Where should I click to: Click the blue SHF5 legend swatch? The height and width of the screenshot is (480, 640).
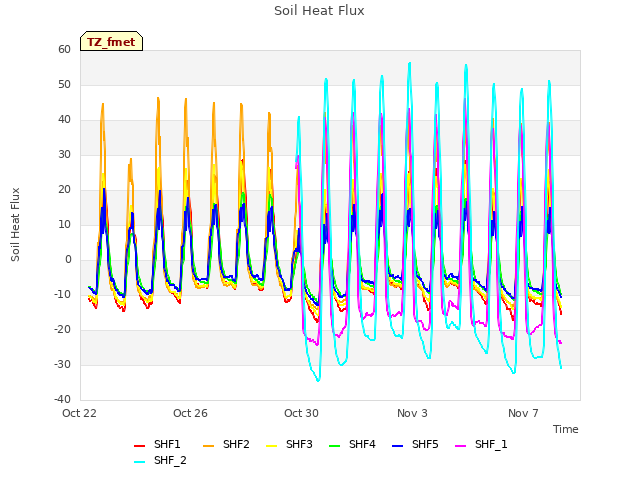[x=397, y=446]
